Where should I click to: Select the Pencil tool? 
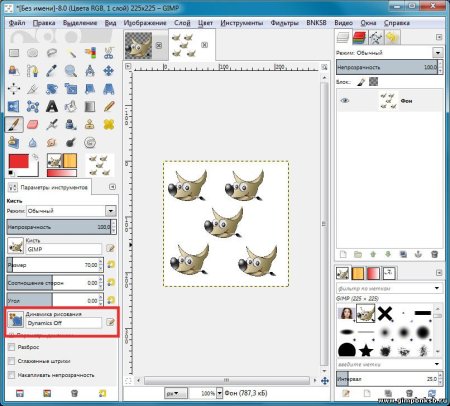point(109,107)
